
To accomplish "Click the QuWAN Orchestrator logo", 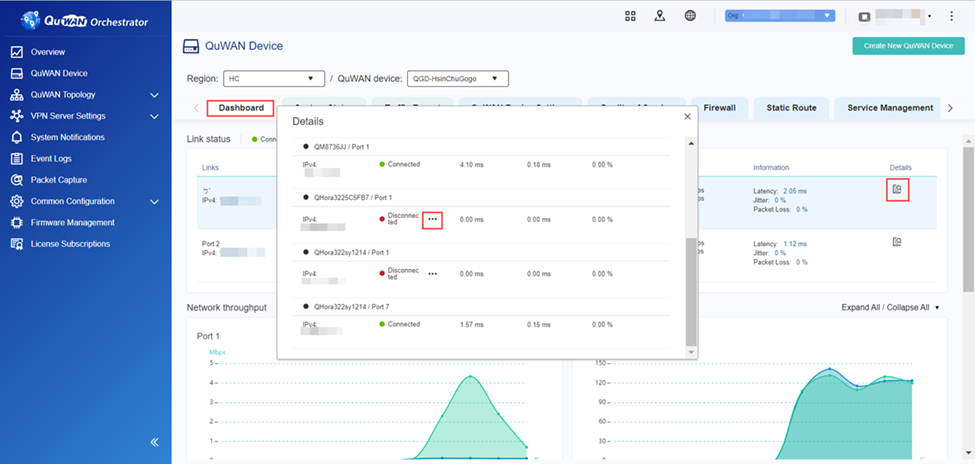I will (84, 21).
